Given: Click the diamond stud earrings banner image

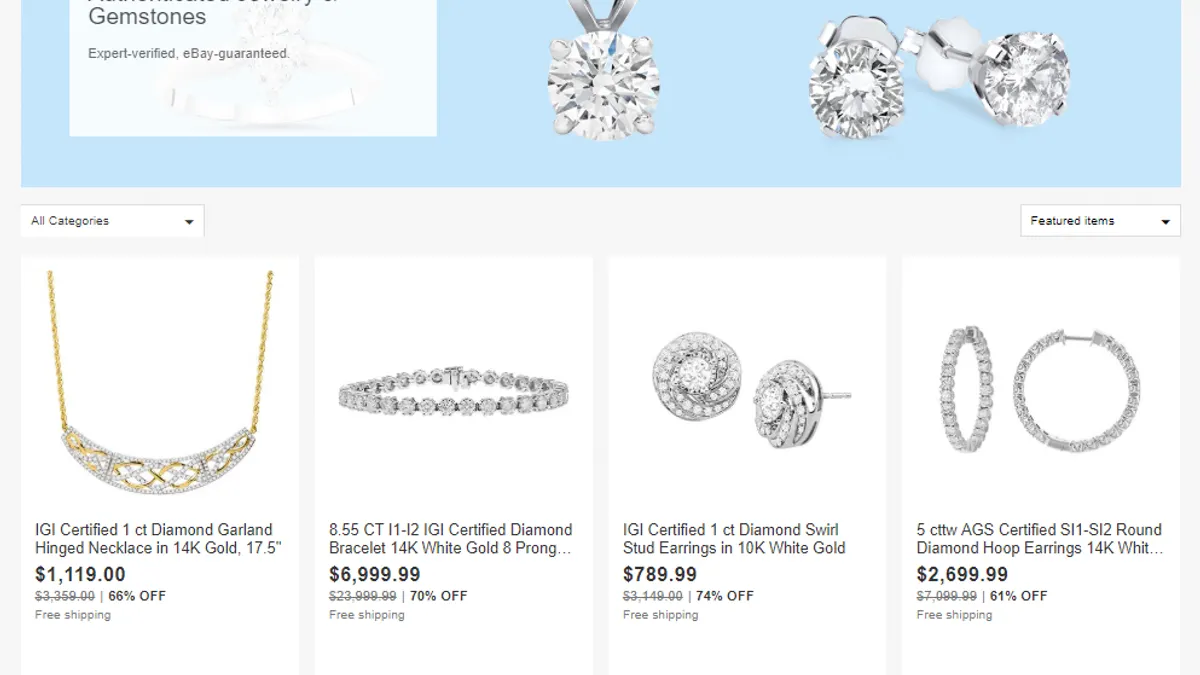Looking at the screenshot, I should (938, 80).
